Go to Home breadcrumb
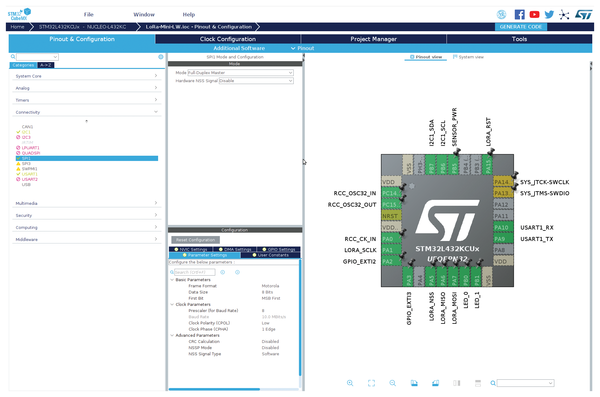This screenshot has width=600, height=397. coord(18,27)
